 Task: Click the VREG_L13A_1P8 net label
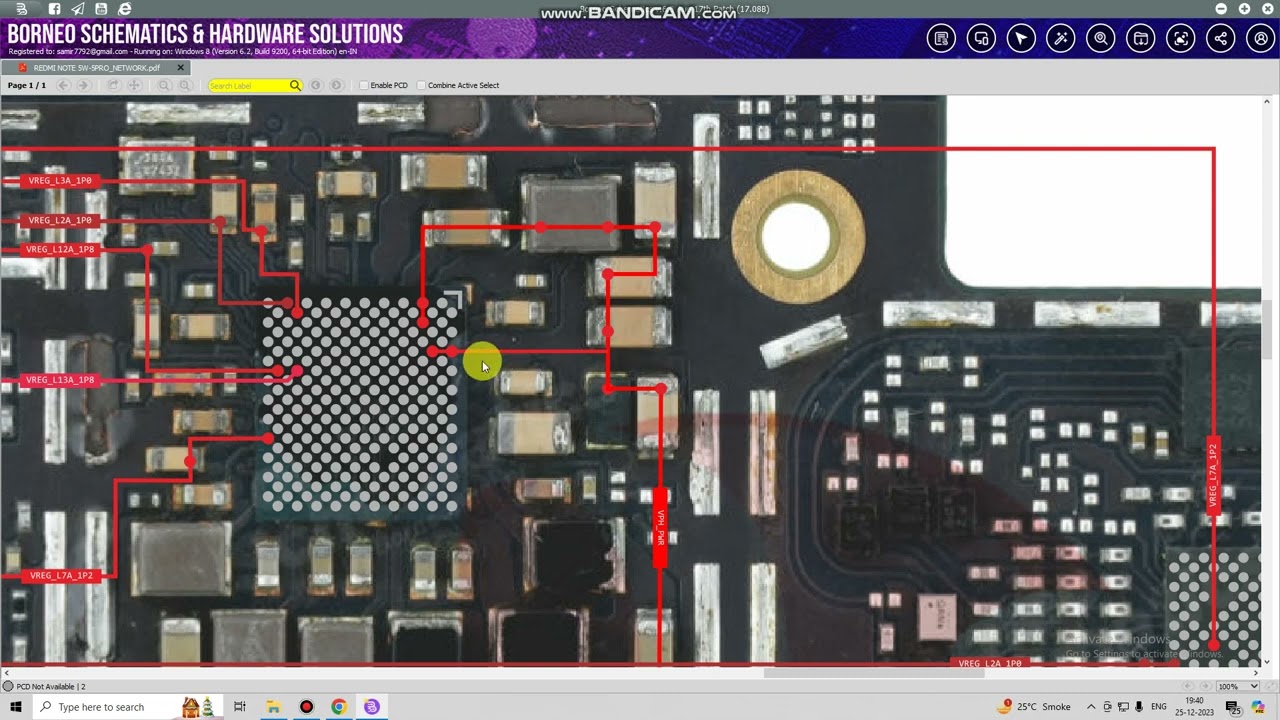point(60,380)
